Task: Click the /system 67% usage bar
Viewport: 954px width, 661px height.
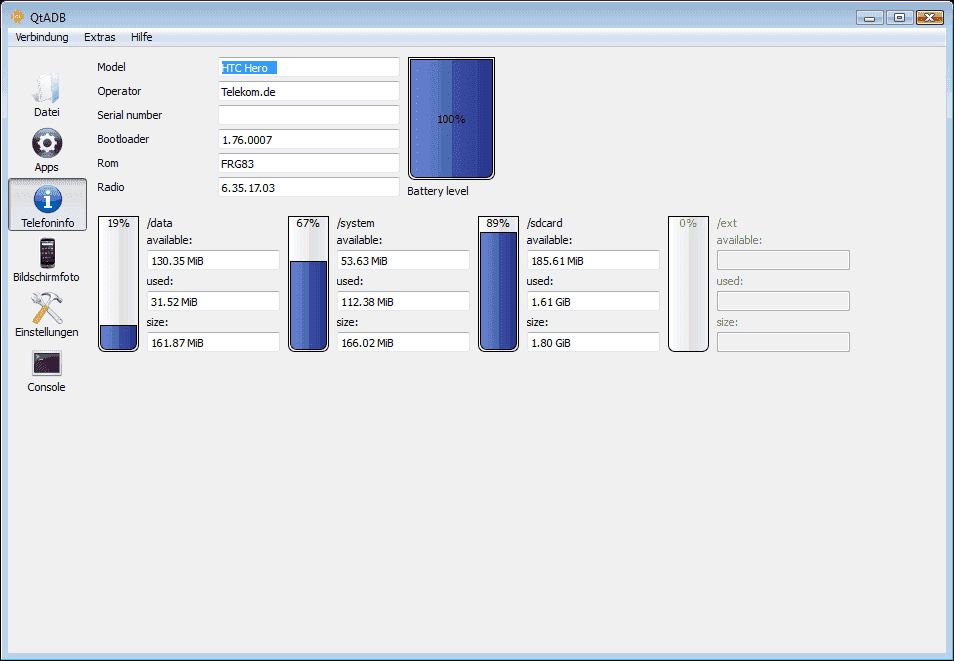Action: point(308,284)
